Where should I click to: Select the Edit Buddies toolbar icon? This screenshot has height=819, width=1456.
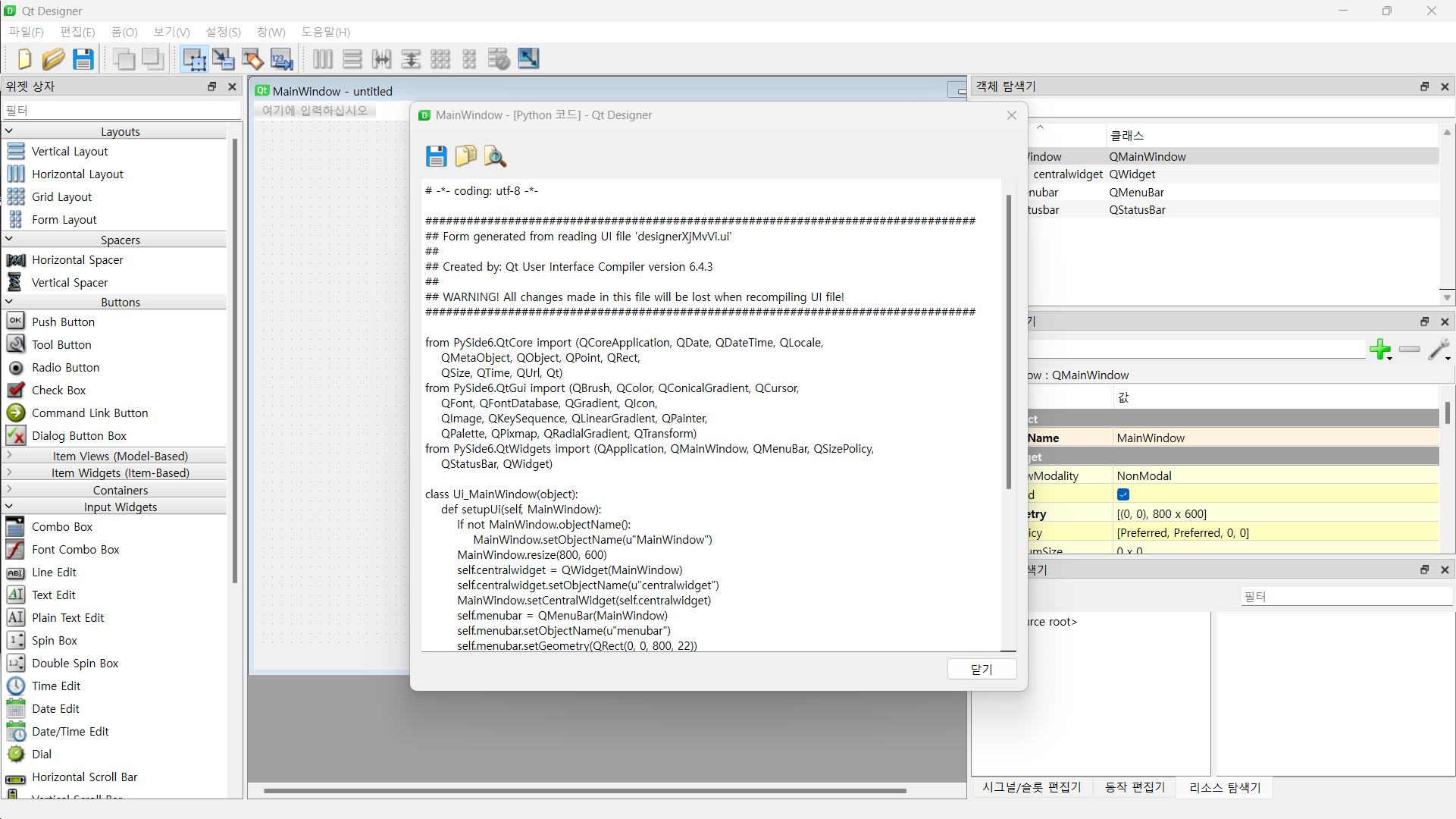pos(252,59)
